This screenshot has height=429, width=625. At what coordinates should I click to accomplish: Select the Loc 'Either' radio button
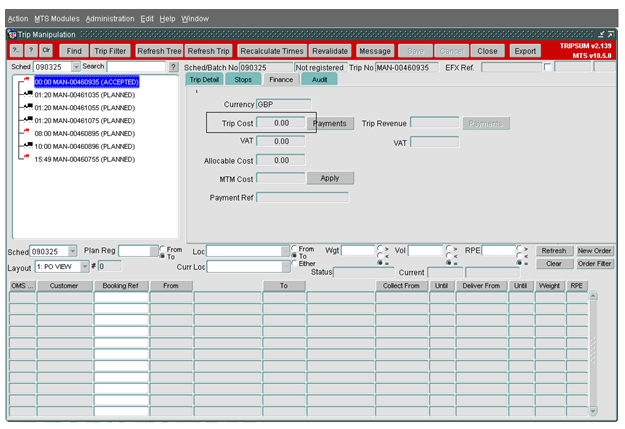(x=295, y=263)
